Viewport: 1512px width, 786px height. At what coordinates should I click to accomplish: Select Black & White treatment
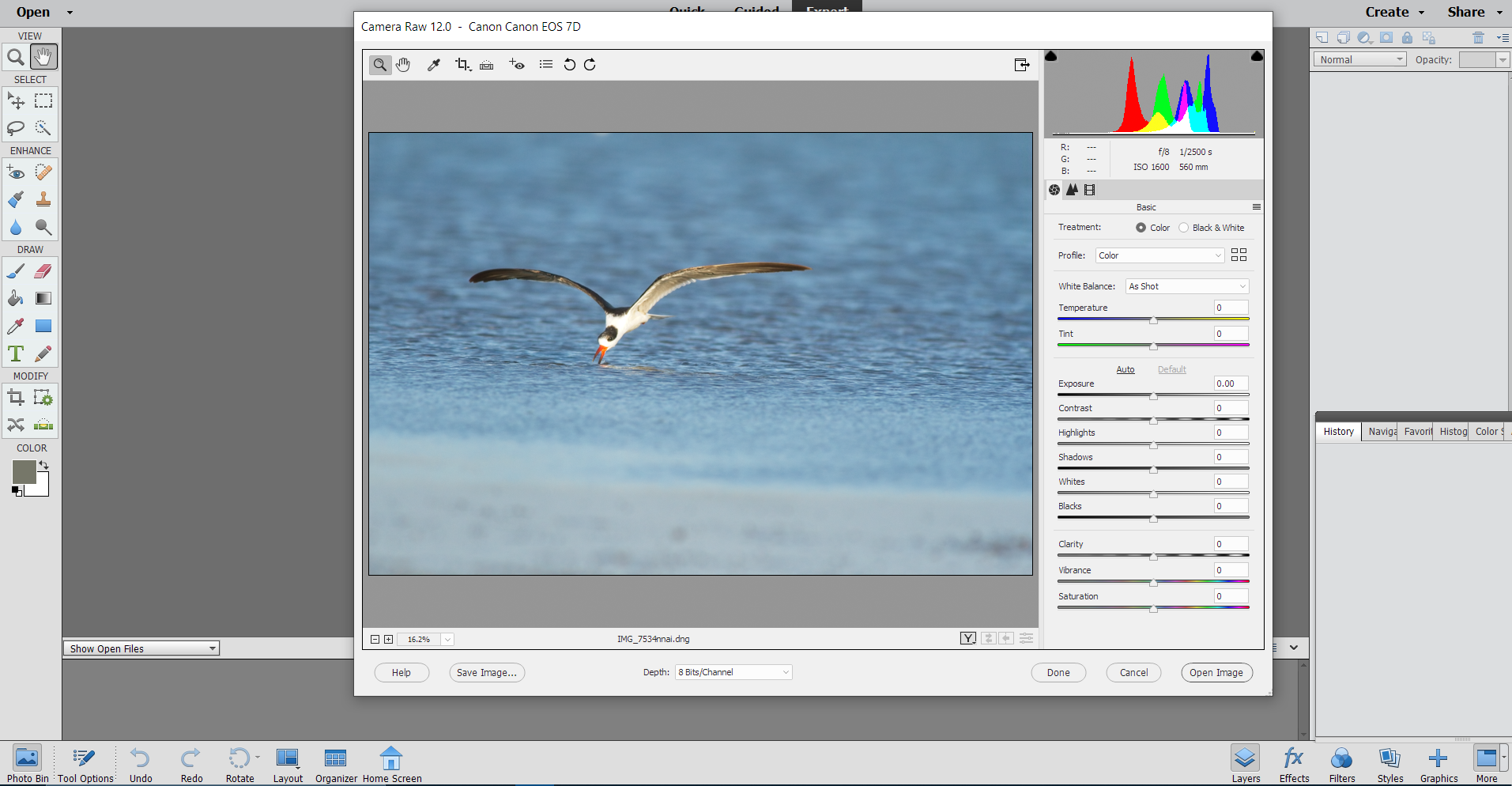click(x=1183, y=228)
